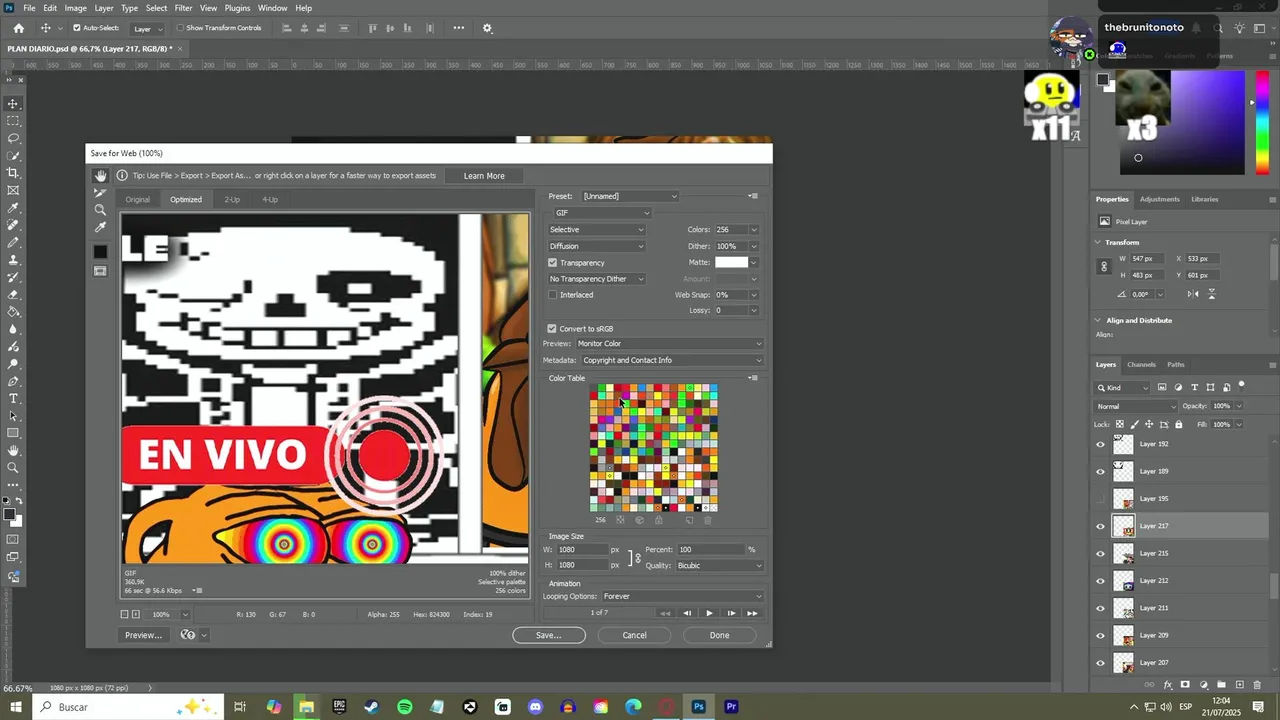The image size is (1280, 720).
Task: Click the Cancel button
Action: click(x=634, y=635)
